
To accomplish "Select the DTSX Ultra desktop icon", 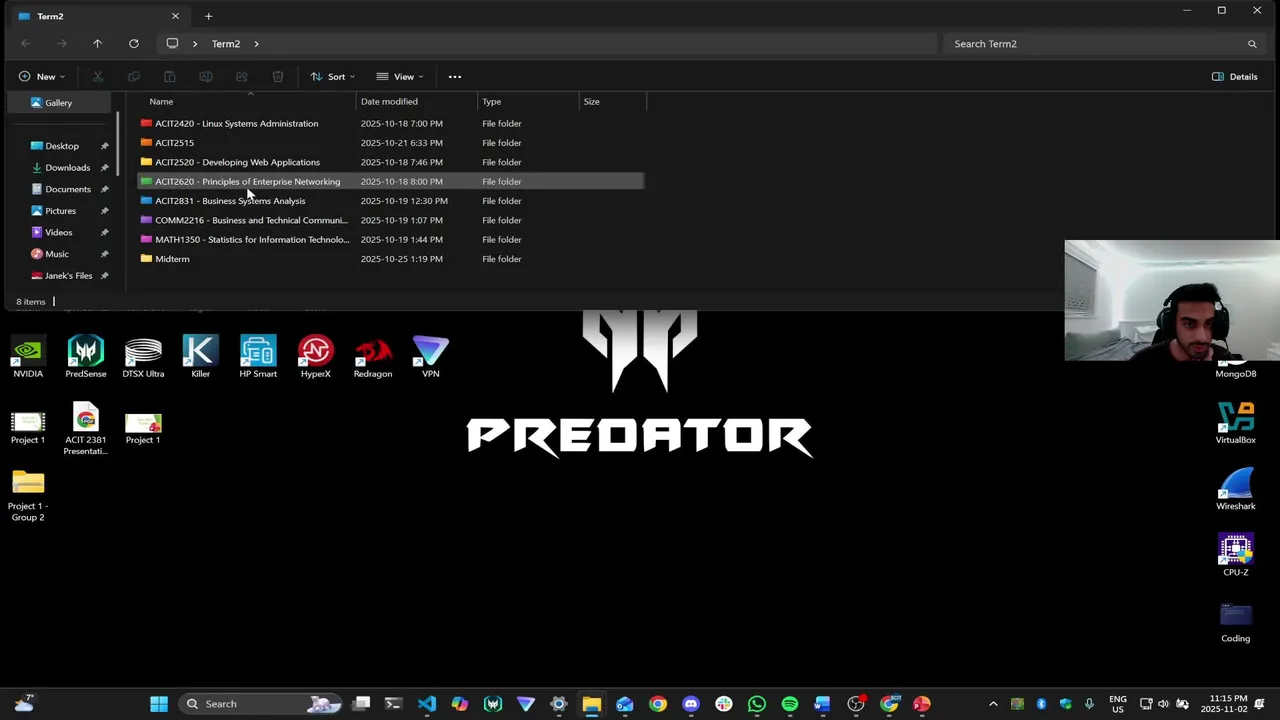I will point(143,357).
